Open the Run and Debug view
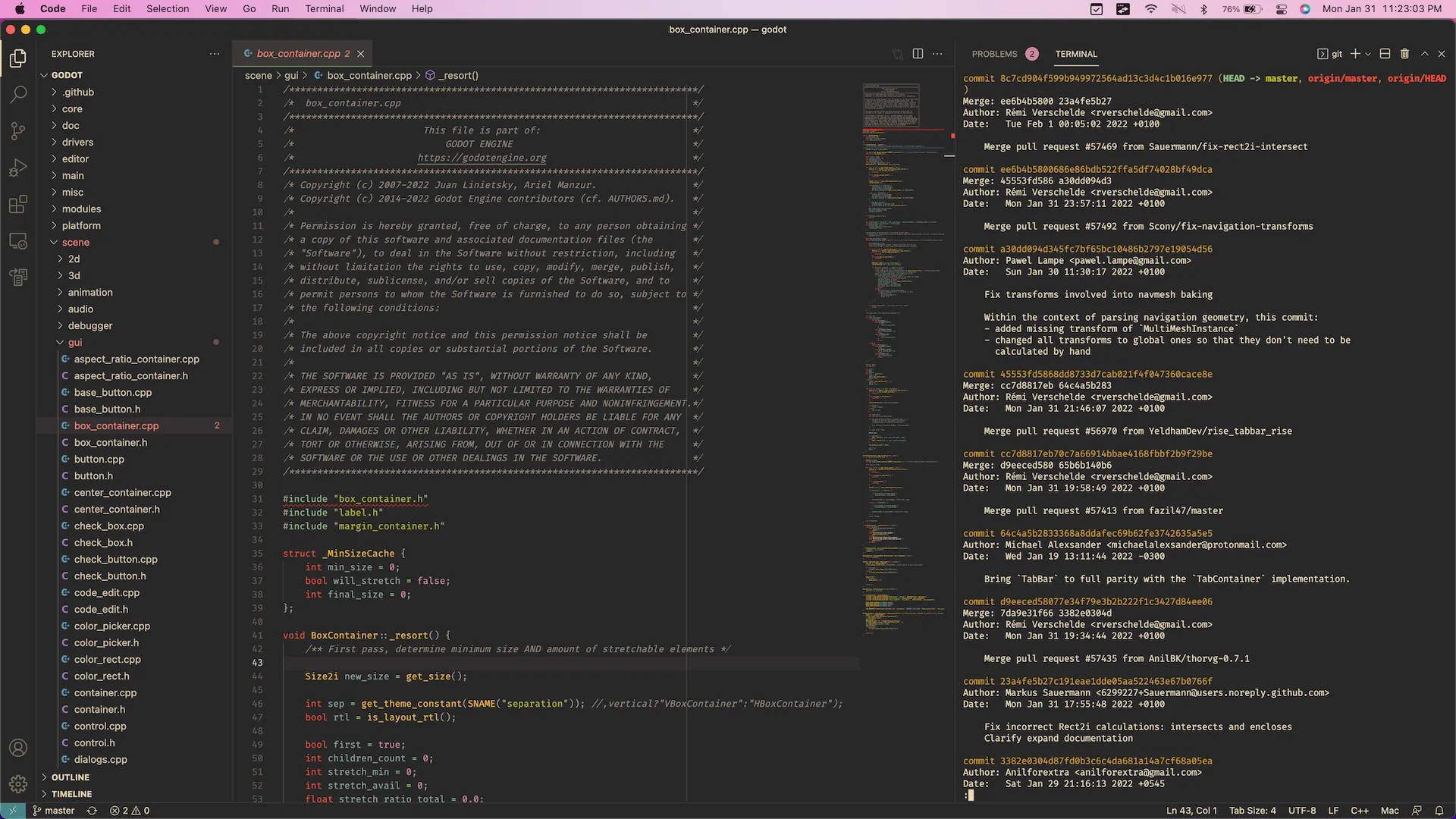Viewport: 1456px width, 819px height. 18,168
